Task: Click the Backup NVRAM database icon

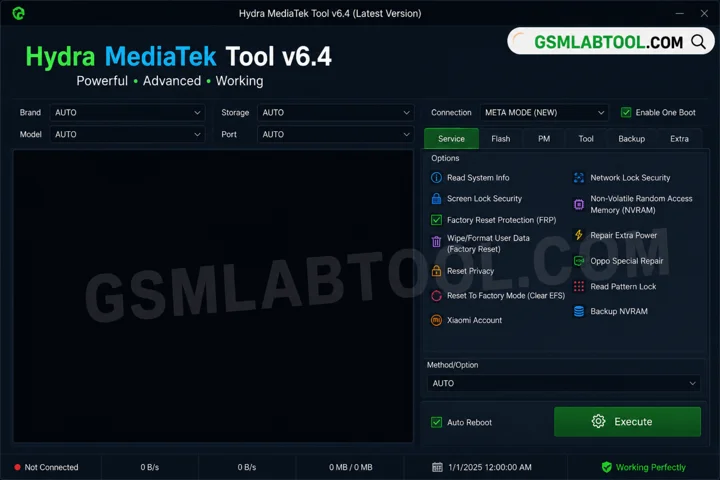Action: pos(579,311)
